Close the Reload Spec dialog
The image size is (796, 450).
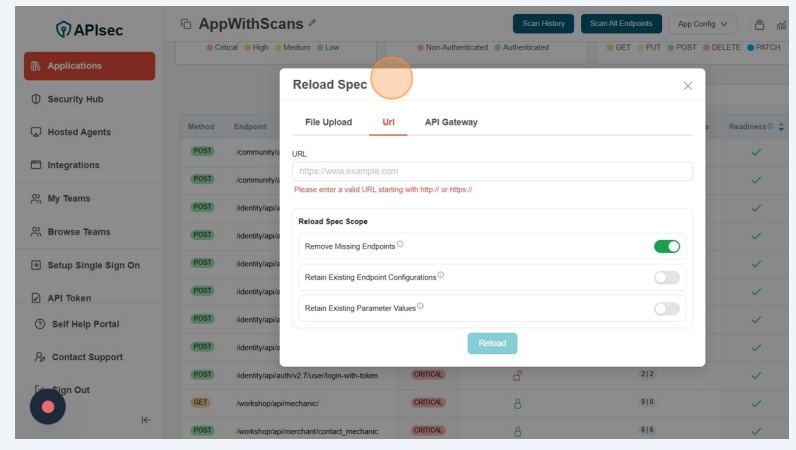point(688,86)
